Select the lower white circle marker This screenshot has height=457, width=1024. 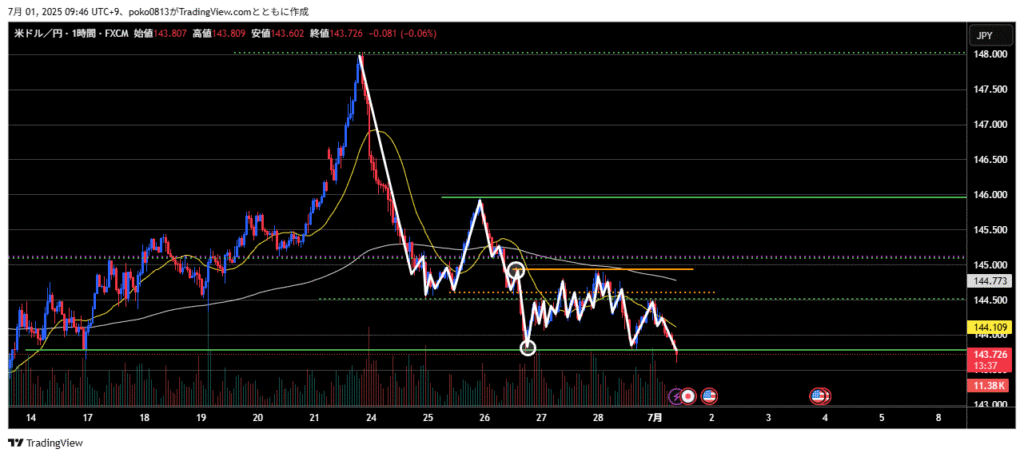point(528,348)
